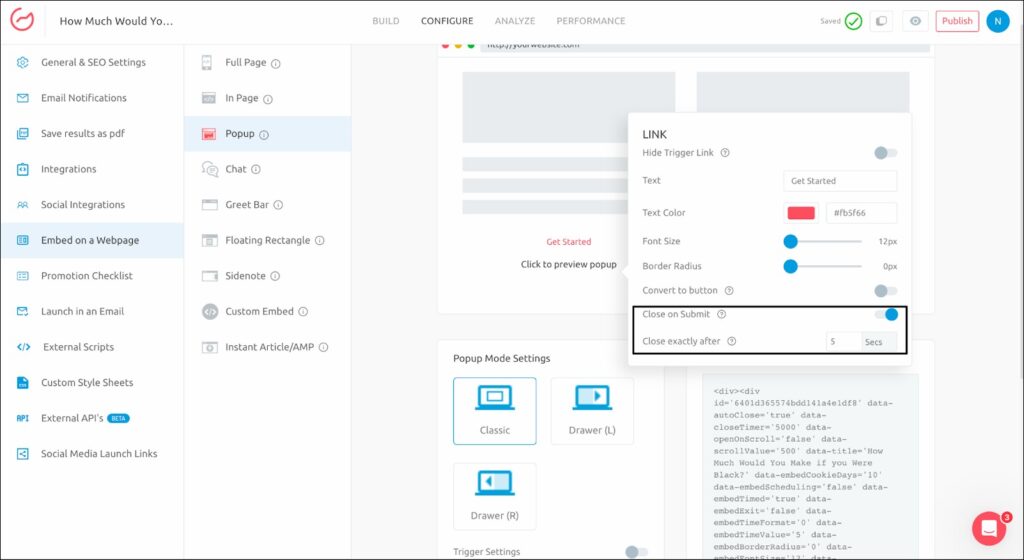Image resolution: width=1024 pixels, height=560 pixels.
Task: Click the Text Color red swatch
Action: 801,213
